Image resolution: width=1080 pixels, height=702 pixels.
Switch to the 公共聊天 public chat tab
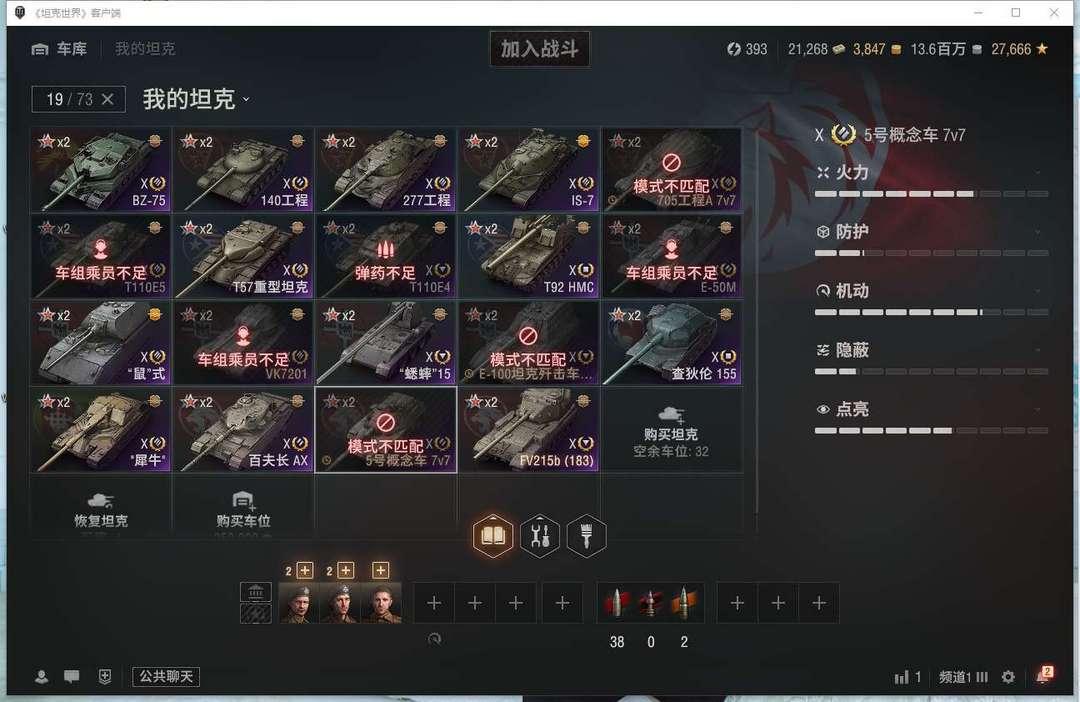[166, 677]
